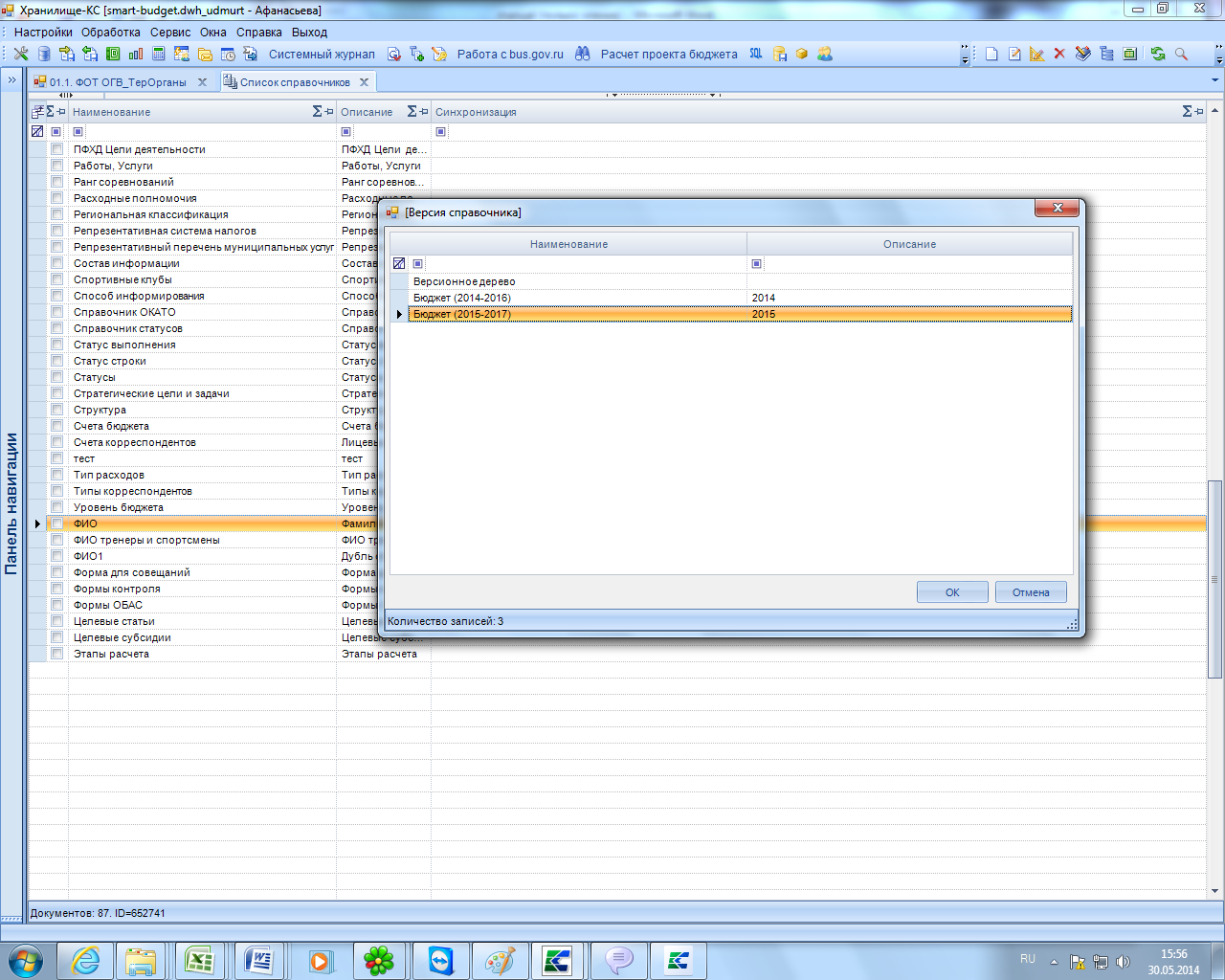The height and width of the screenshot is (980, 1225).
Task: Click the red X delete icon
Action: tap(1059, 54)
